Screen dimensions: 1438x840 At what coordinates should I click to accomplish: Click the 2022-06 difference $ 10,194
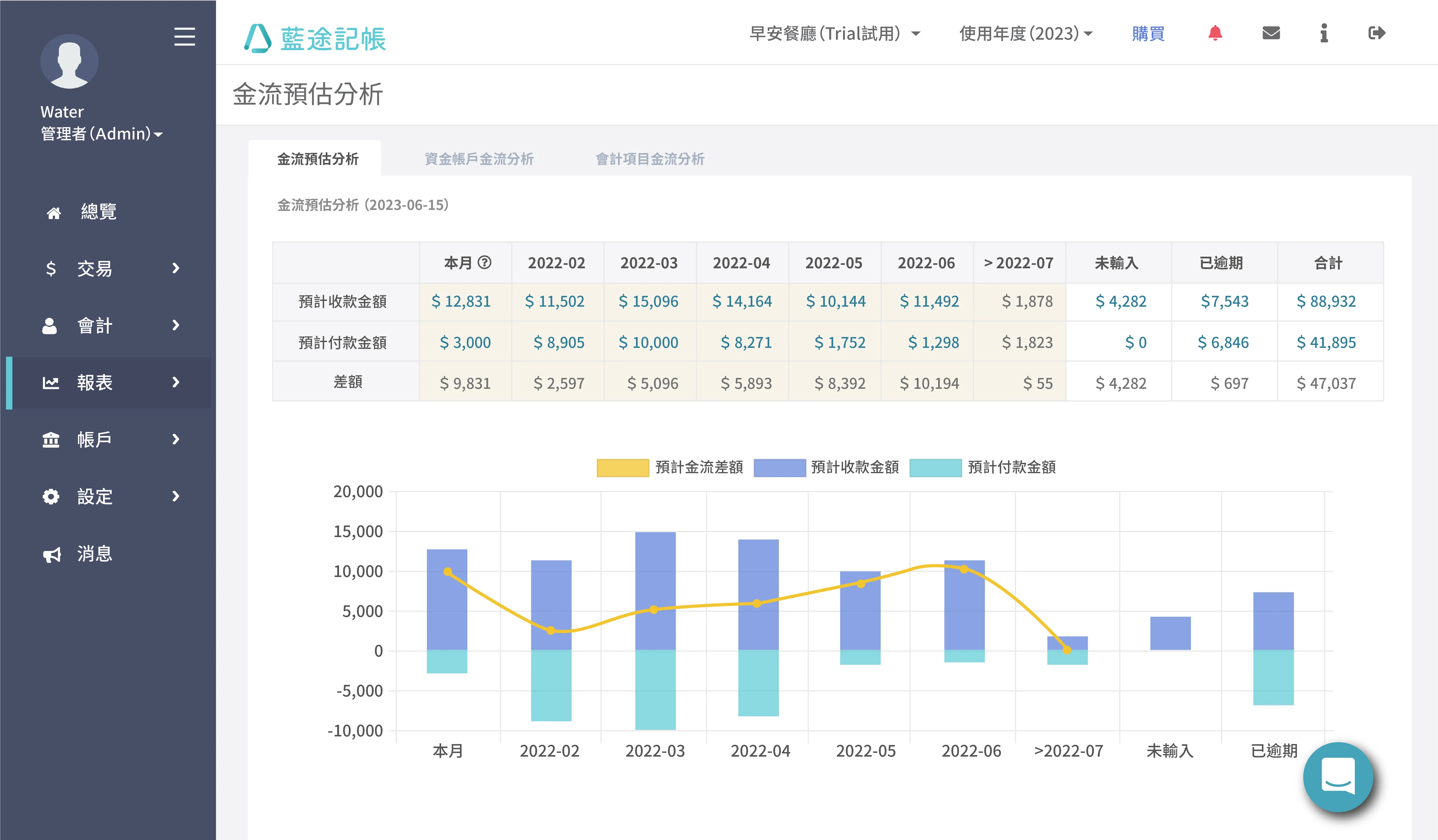point(929,383)
